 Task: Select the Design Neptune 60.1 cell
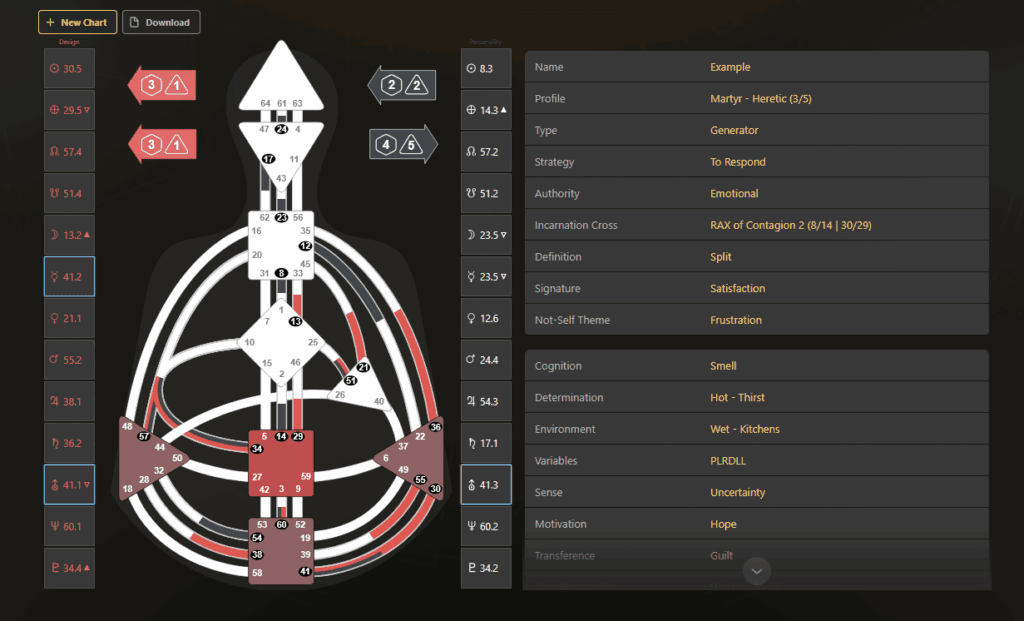click(69, 526)
